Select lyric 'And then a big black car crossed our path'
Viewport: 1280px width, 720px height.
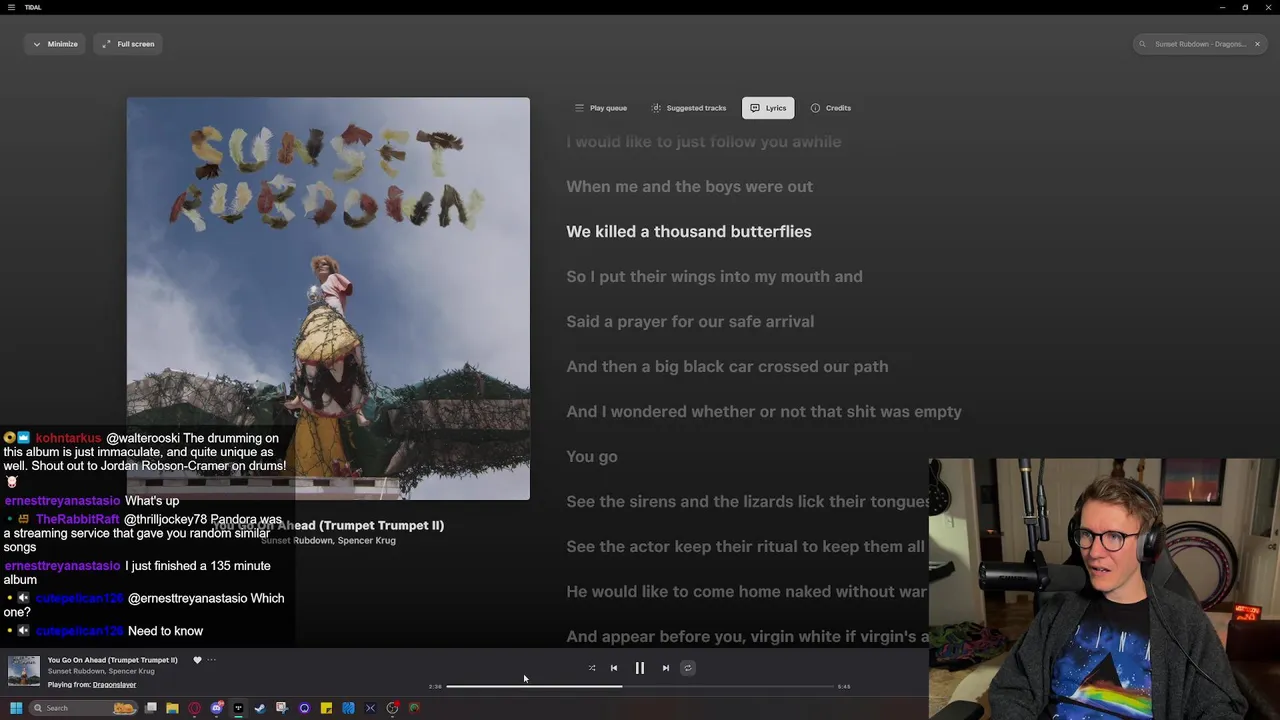coord(727,366)
